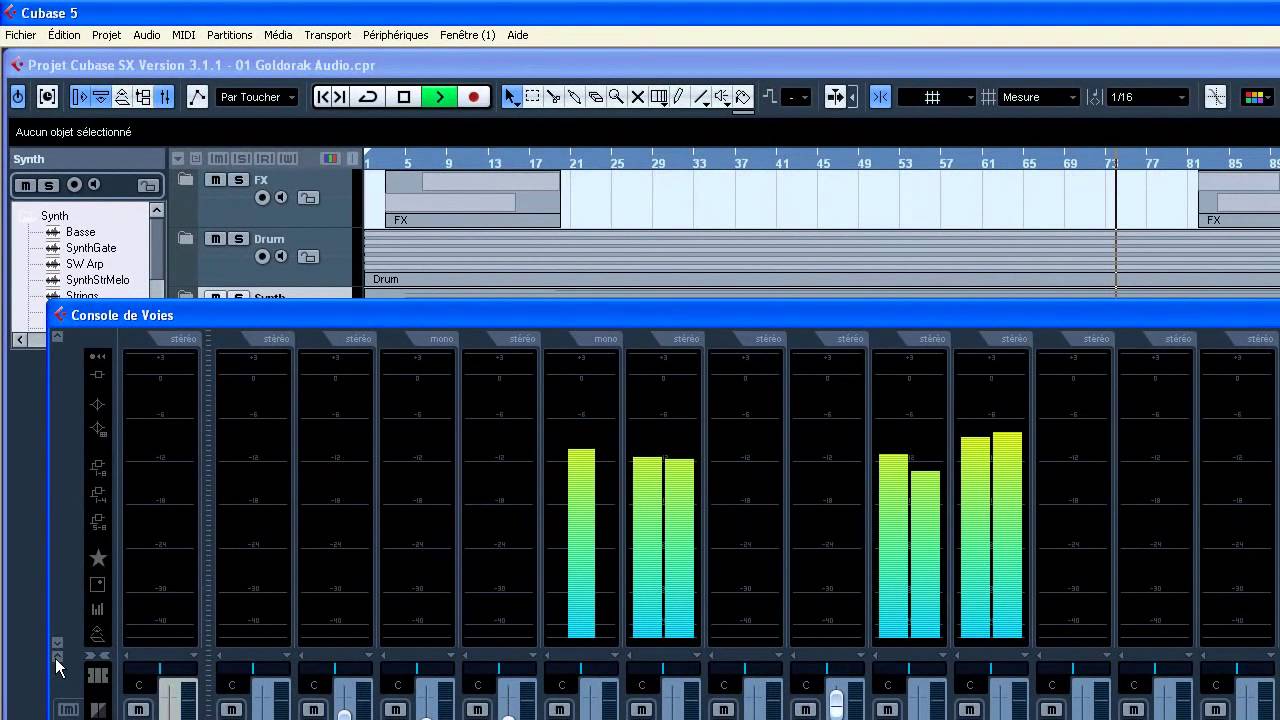Image resolution: width=1280 pixels, height=720 pixels.
Task: Click the Stop transport button
Action: 404,97
